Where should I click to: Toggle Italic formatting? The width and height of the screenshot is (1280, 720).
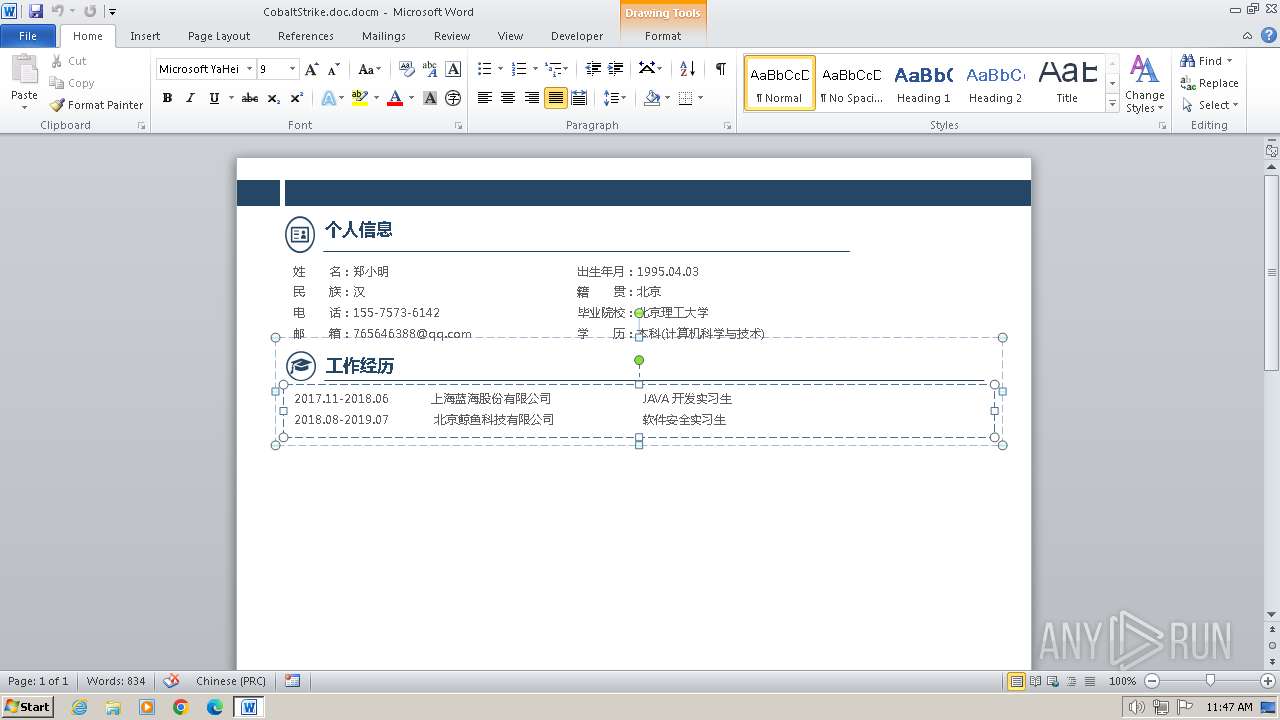(190, 98)
